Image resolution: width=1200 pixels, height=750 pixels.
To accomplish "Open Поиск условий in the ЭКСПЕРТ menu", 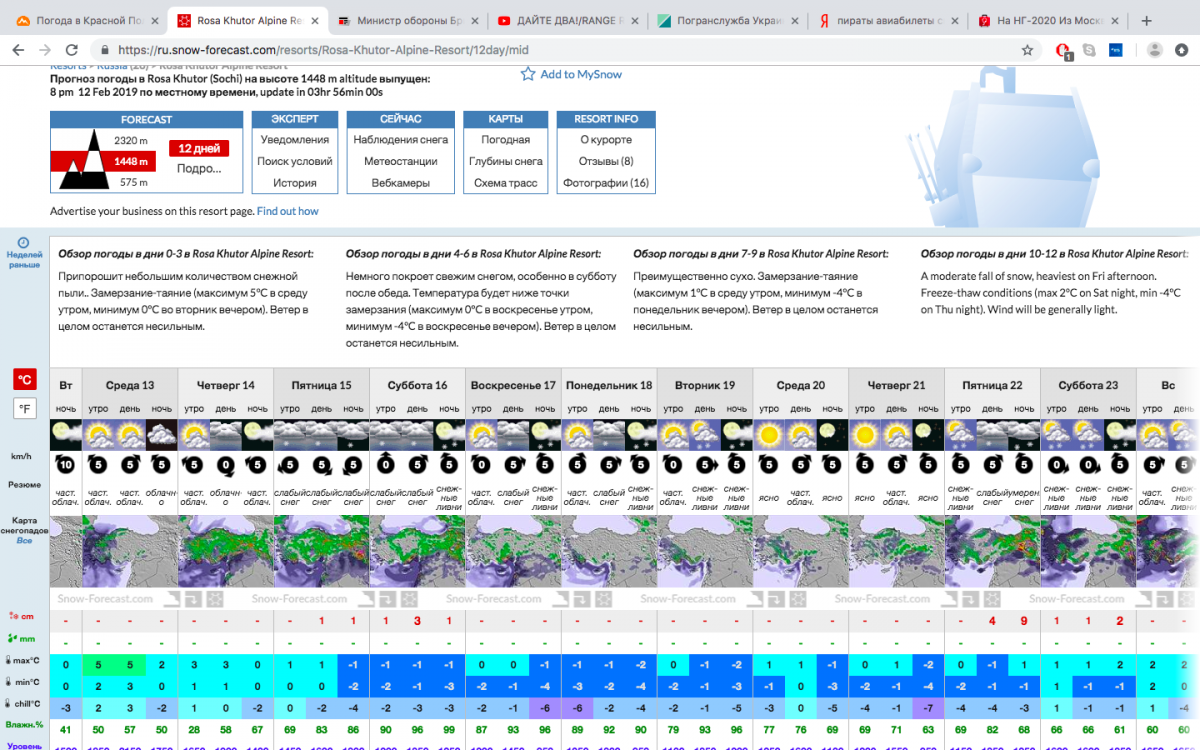I will [295, 161].
